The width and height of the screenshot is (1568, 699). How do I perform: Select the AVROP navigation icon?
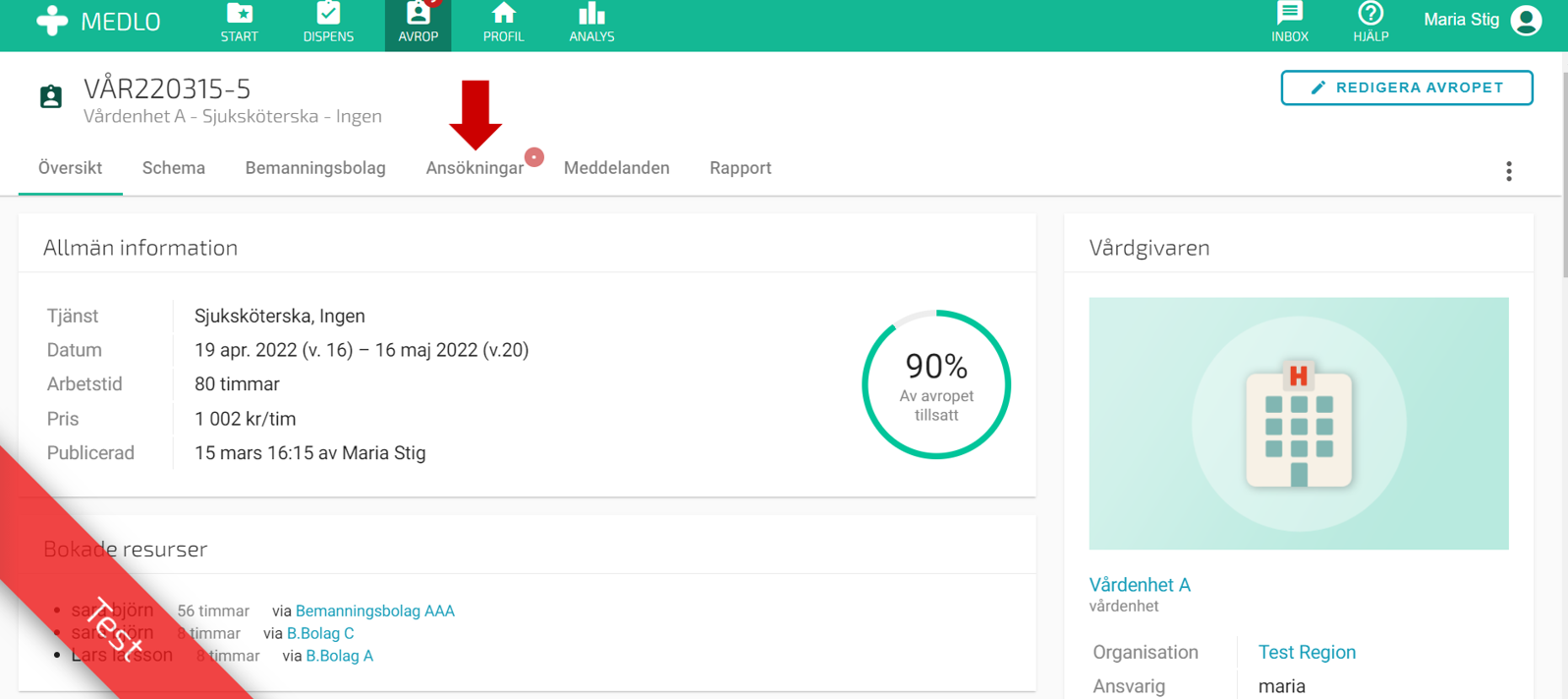tap(418, 14)
